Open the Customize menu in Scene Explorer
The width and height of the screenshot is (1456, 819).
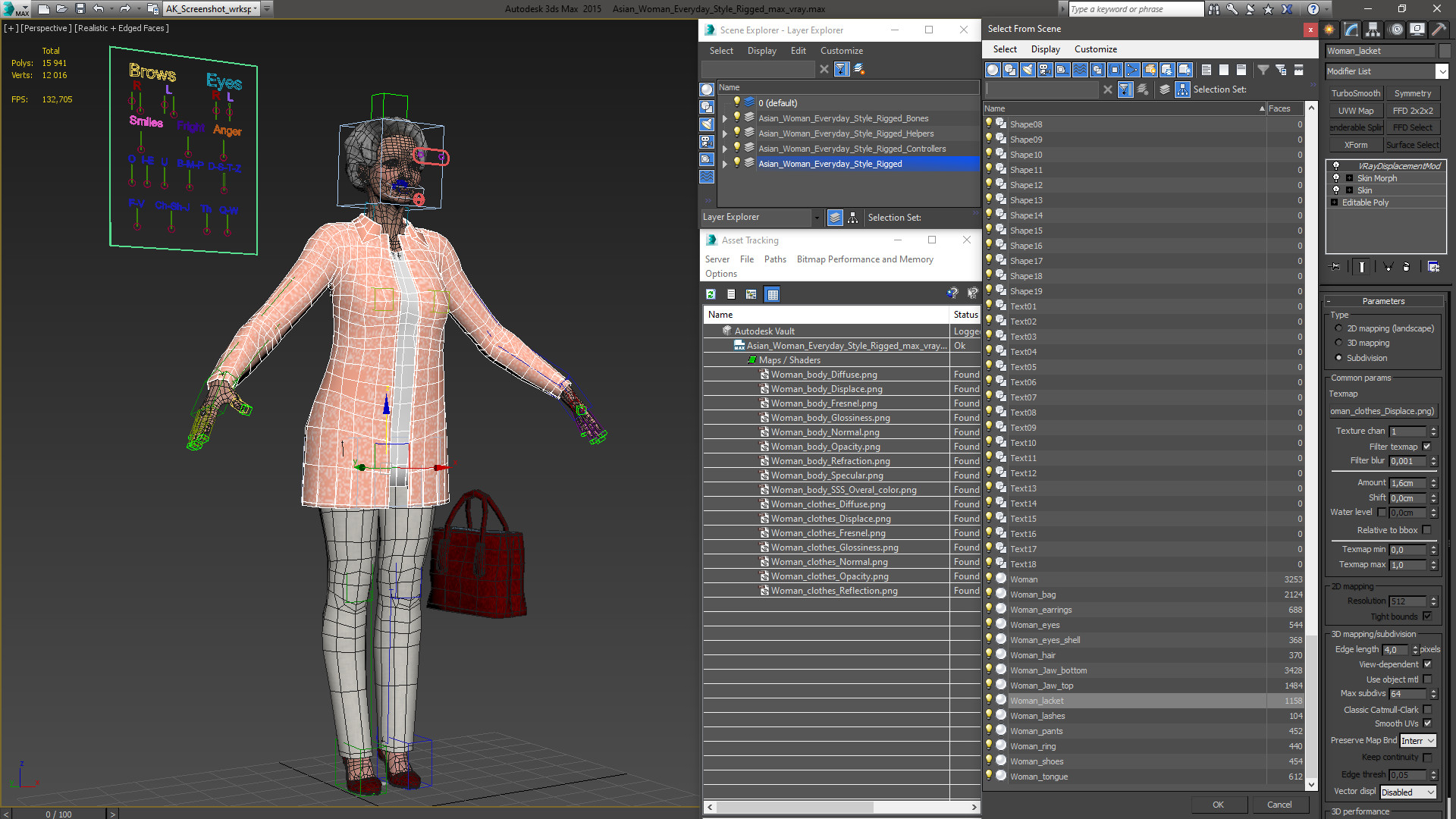point(841,51)
